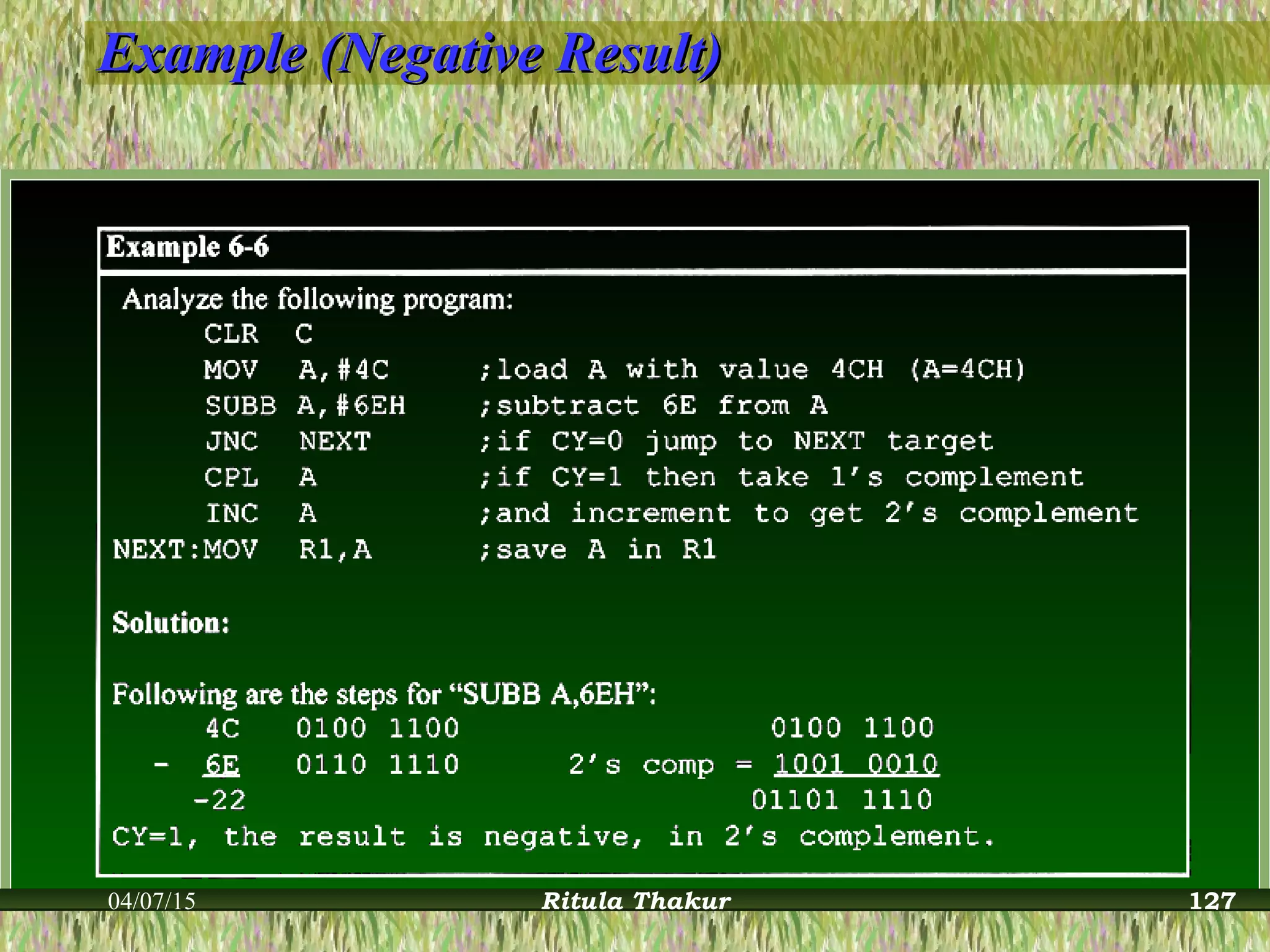Click the 'NEXT:MOV R1,A' line

242,550
